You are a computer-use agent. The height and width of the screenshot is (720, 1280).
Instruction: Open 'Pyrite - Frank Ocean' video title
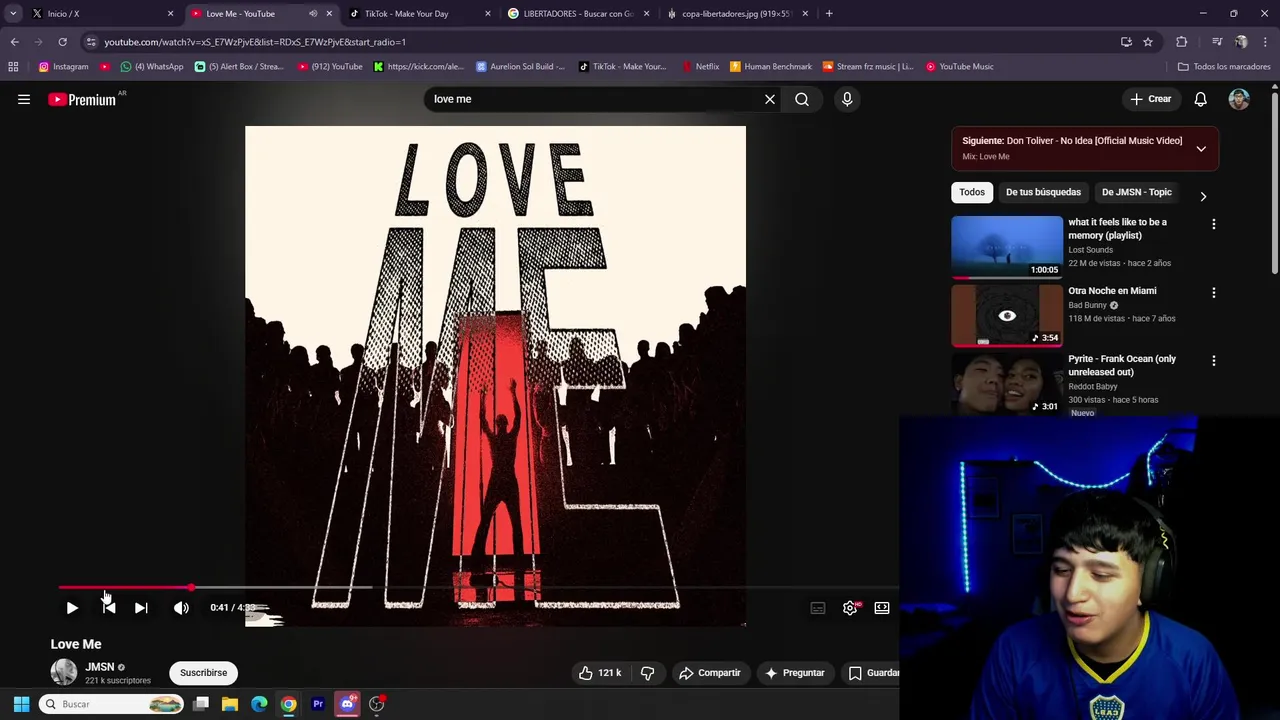click(1122, 365)
